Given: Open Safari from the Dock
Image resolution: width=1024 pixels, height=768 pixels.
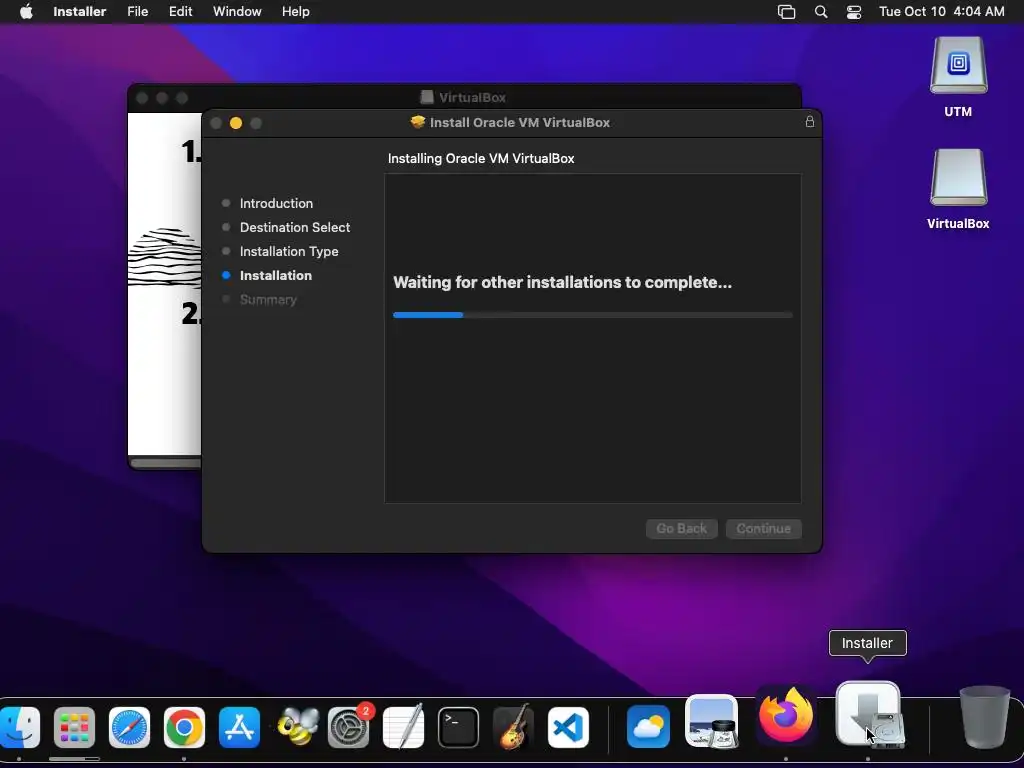Looking at the screenshot, I should 129,727.
